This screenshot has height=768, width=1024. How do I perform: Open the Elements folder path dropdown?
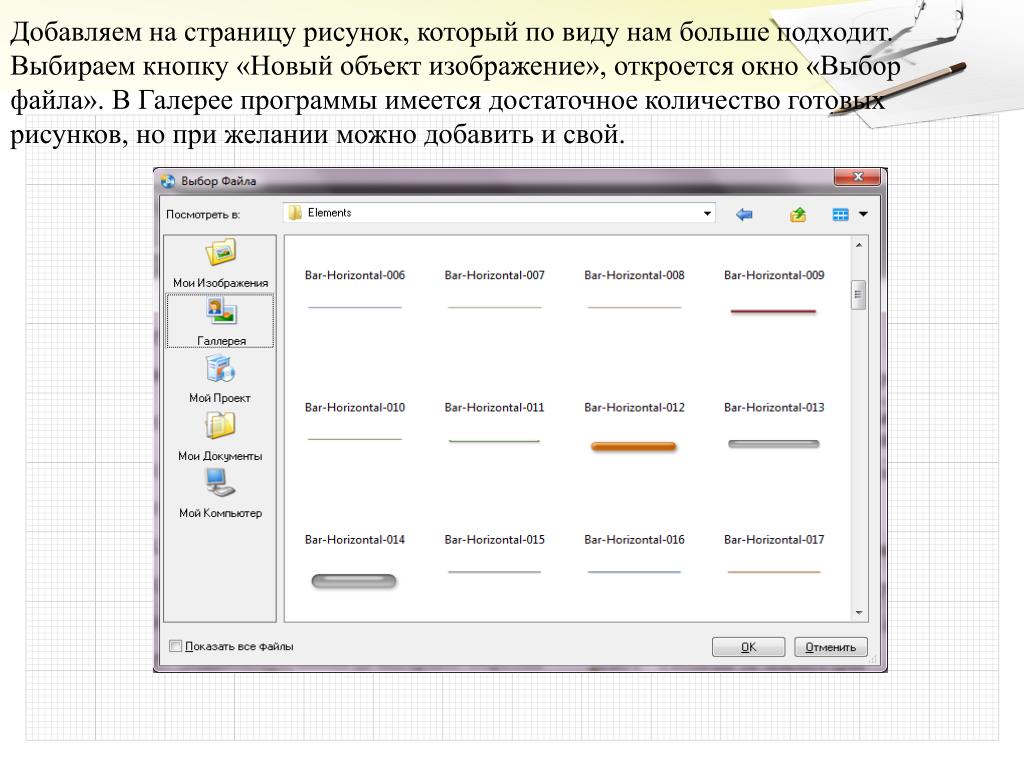point(707,214)
